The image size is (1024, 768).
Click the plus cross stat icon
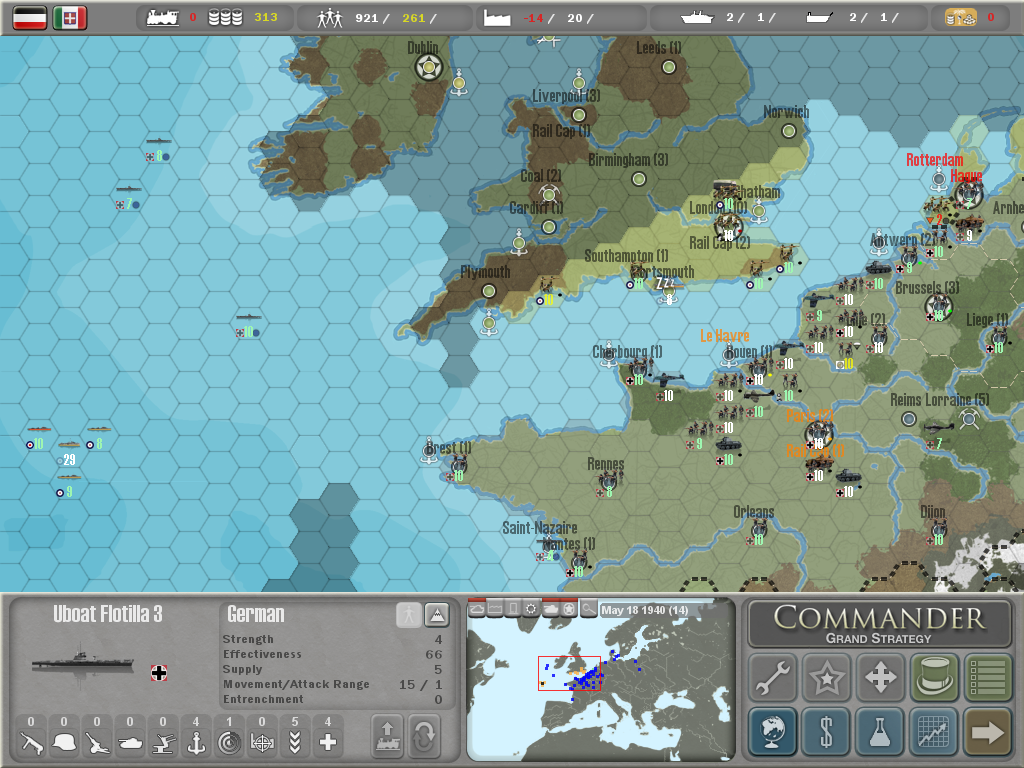tap(328, 743)
